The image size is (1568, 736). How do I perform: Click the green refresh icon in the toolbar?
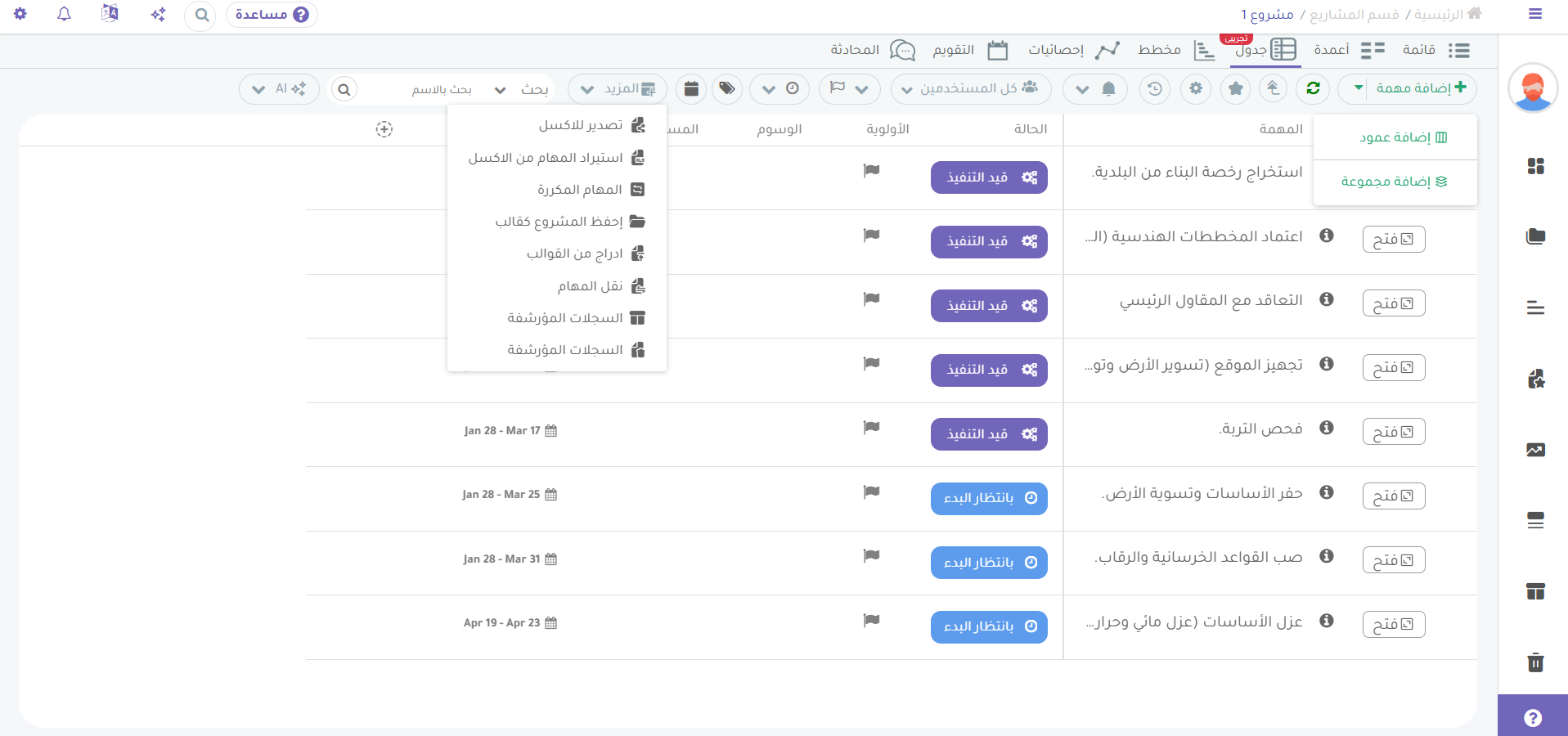click(1313, 88)
